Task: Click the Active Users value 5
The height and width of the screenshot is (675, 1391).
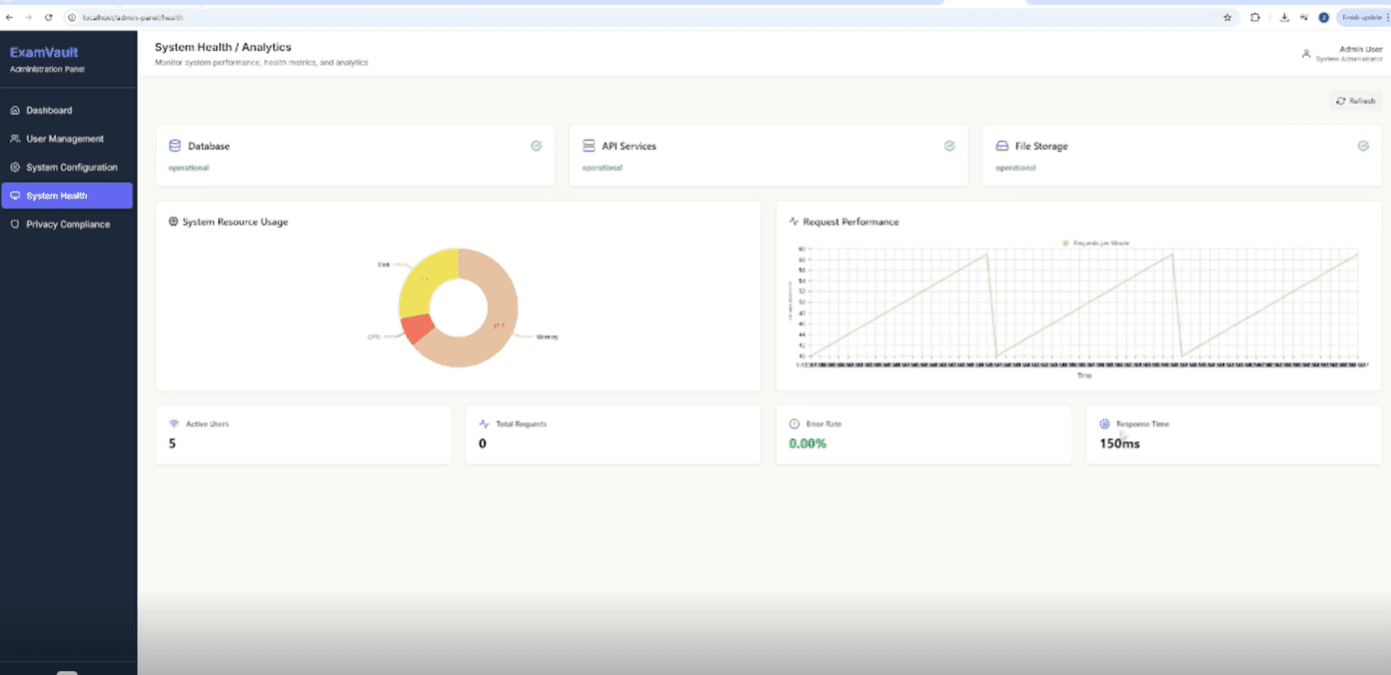Action: (172, 443)
